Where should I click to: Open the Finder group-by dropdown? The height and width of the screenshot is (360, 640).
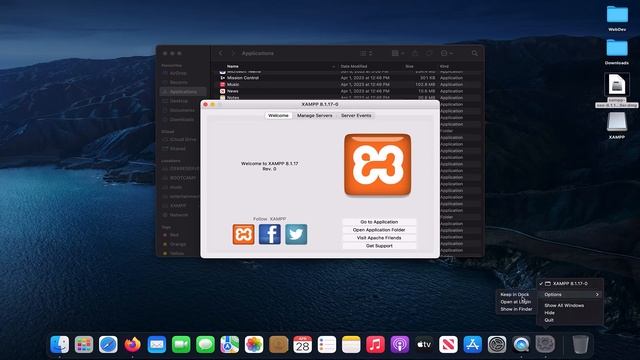pos(398,53)
